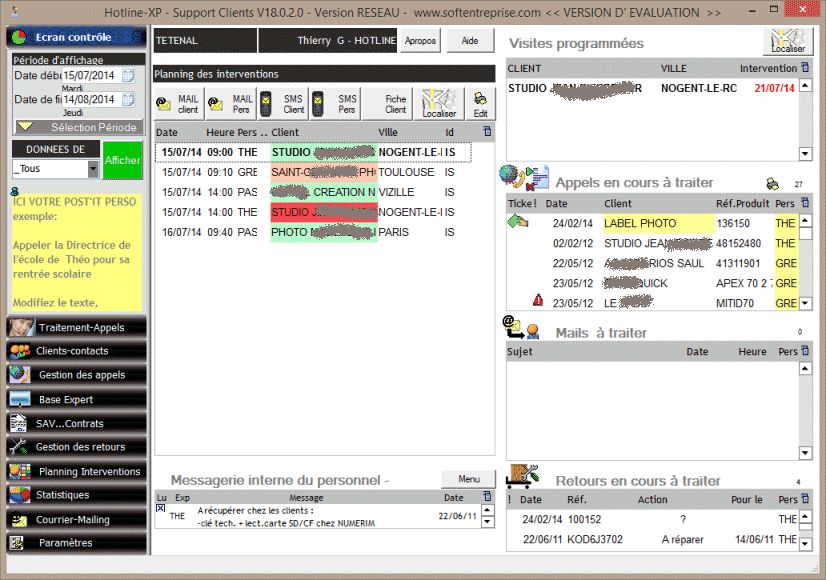Expand the Sélection Période panel
This screenshot has height=580, width=826.
[78, 127]
